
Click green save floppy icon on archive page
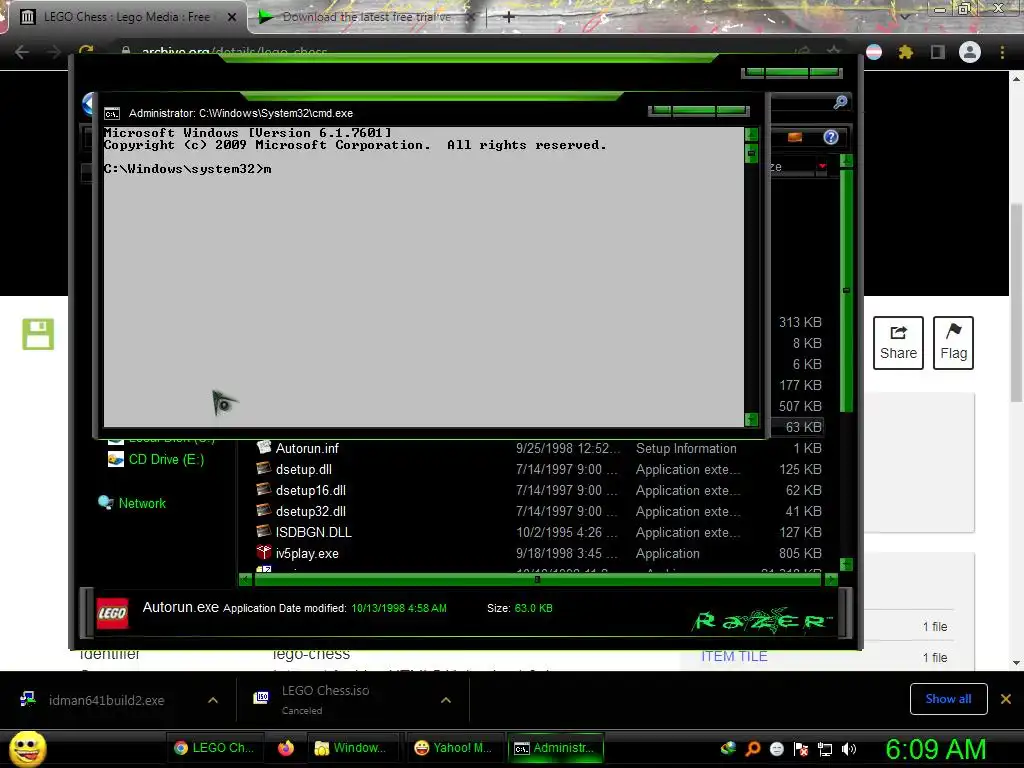coord(38,334)
